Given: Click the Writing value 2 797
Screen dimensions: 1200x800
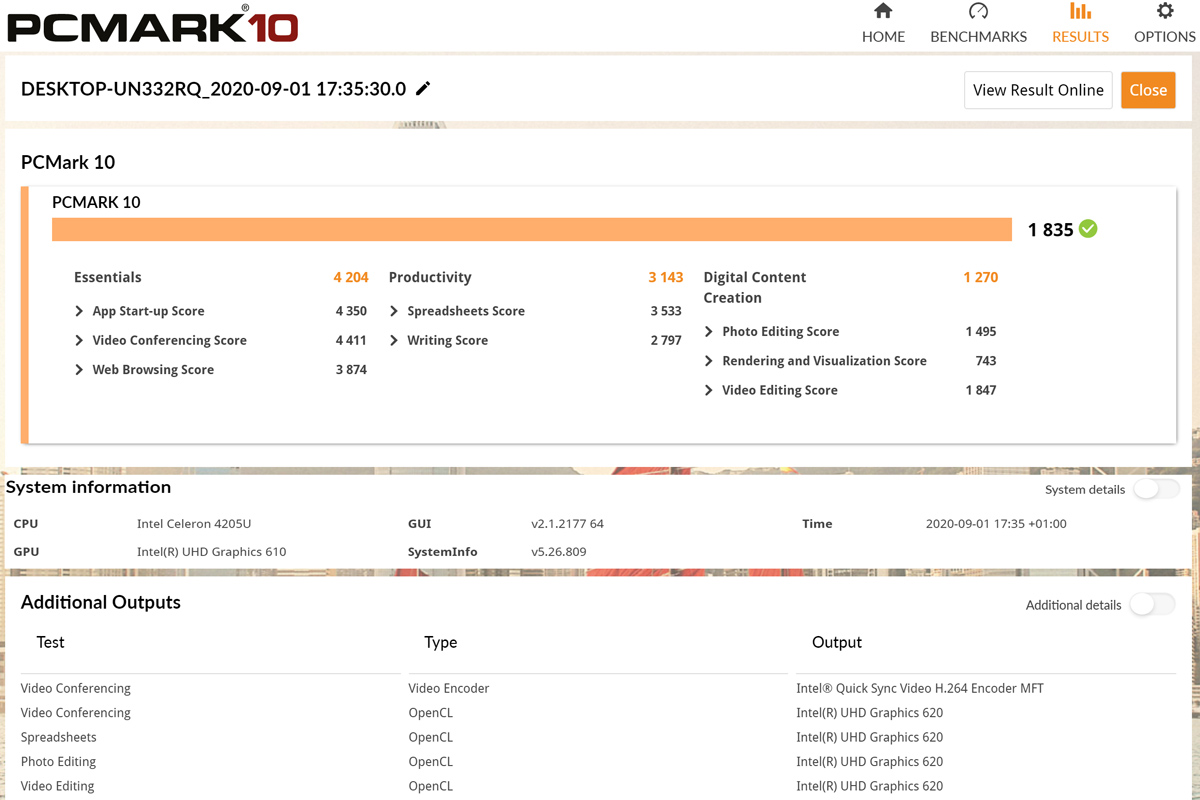Looking at the screenshot, I should point(666,340).
